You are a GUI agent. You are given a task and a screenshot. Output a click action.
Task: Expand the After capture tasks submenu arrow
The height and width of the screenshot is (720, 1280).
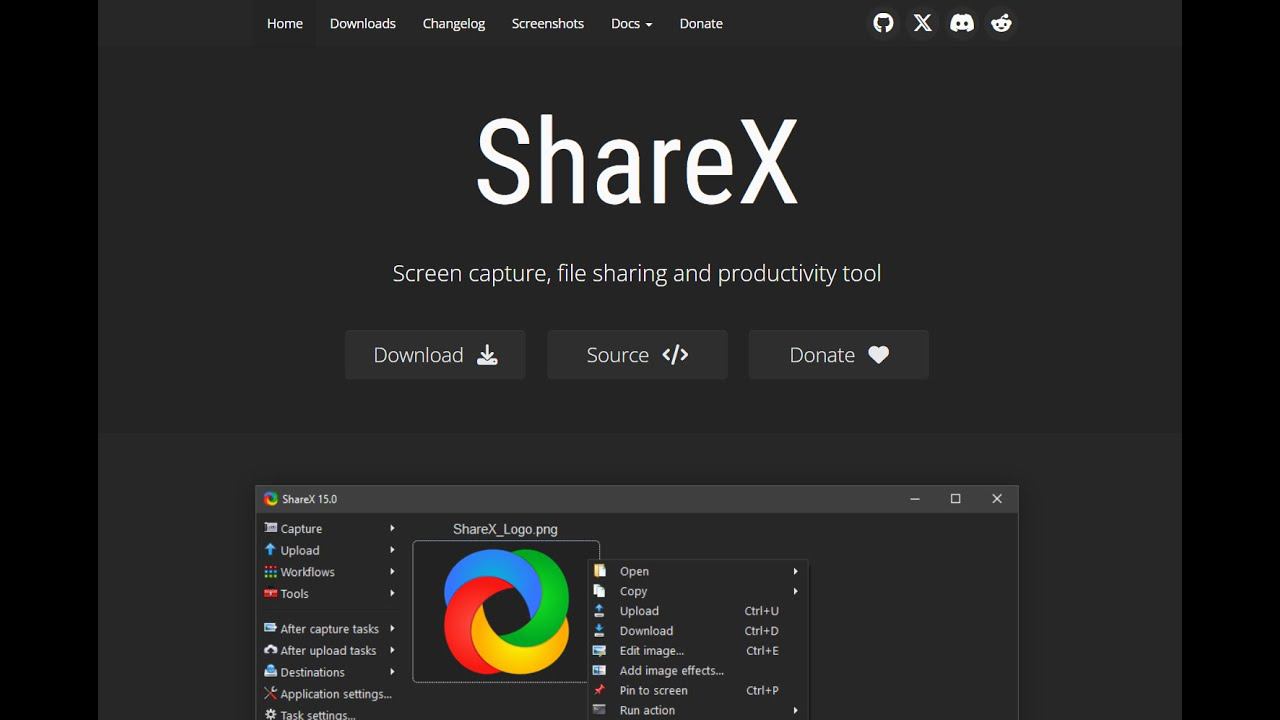[x=392, y=628]
